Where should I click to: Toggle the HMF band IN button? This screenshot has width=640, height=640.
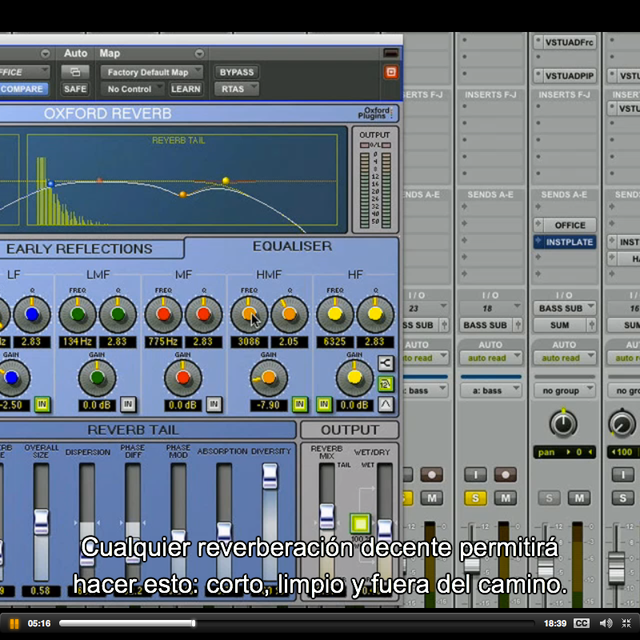[x=300, y=404]
